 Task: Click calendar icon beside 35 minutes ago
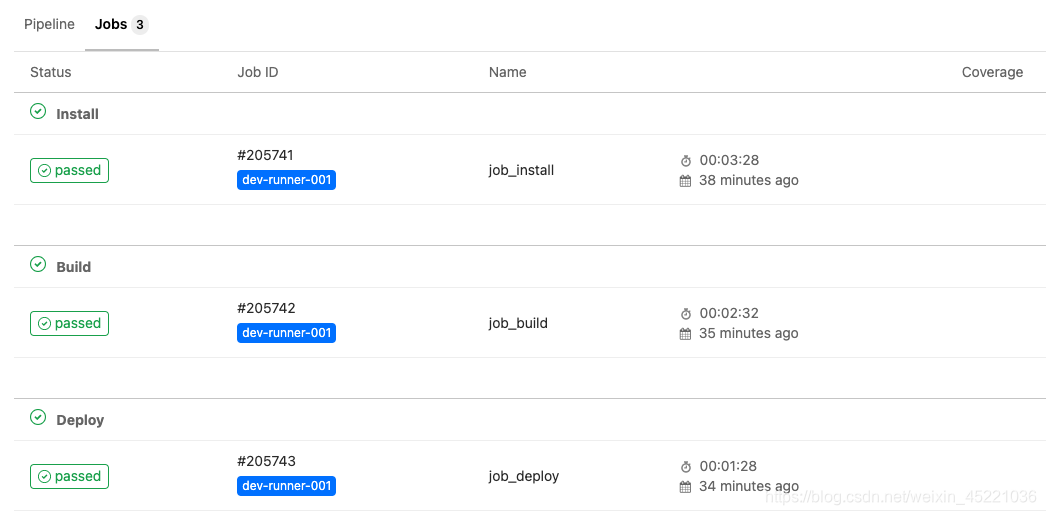[685, 334]
